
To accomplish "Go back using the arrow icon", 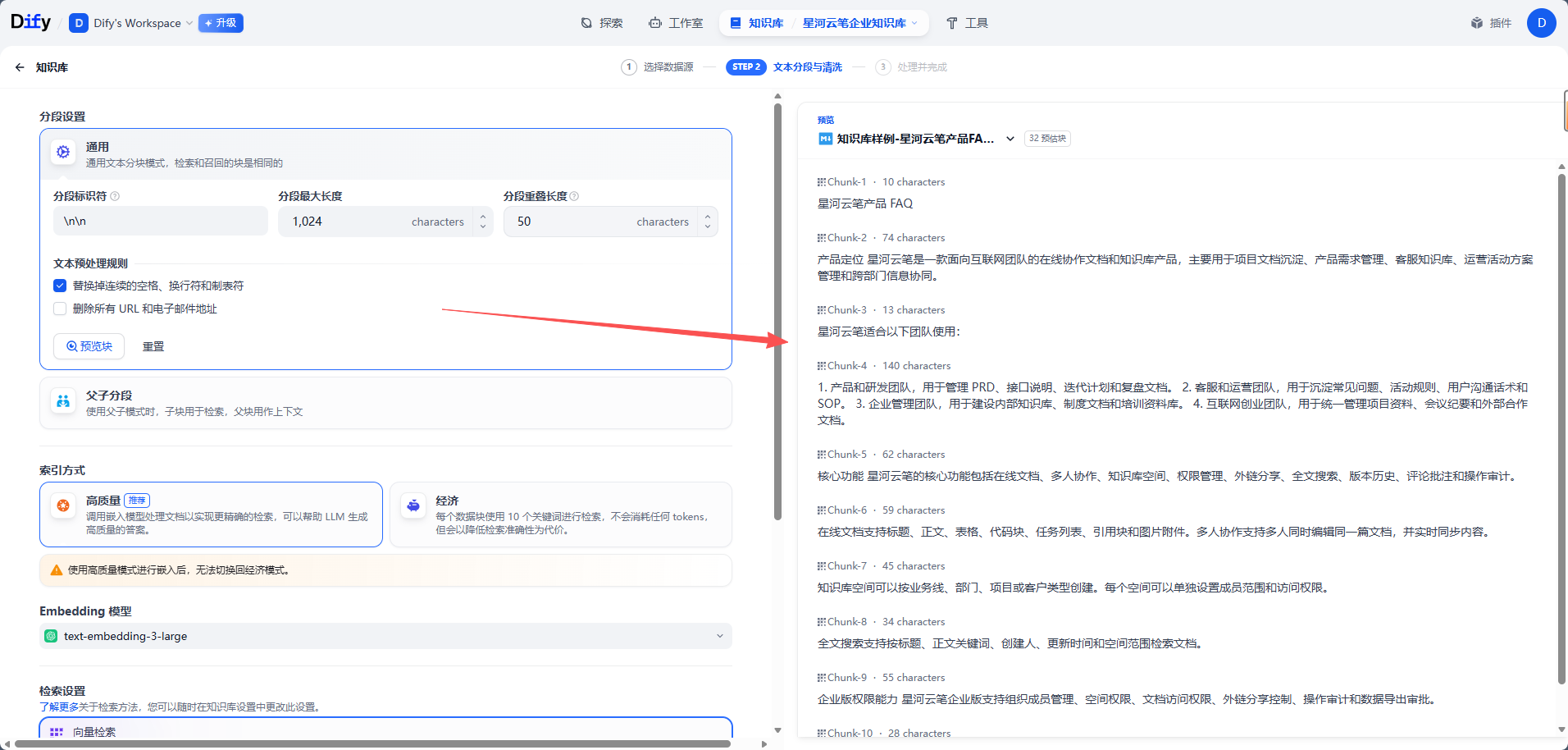I will pyautogui.click(x=20, y=67).
